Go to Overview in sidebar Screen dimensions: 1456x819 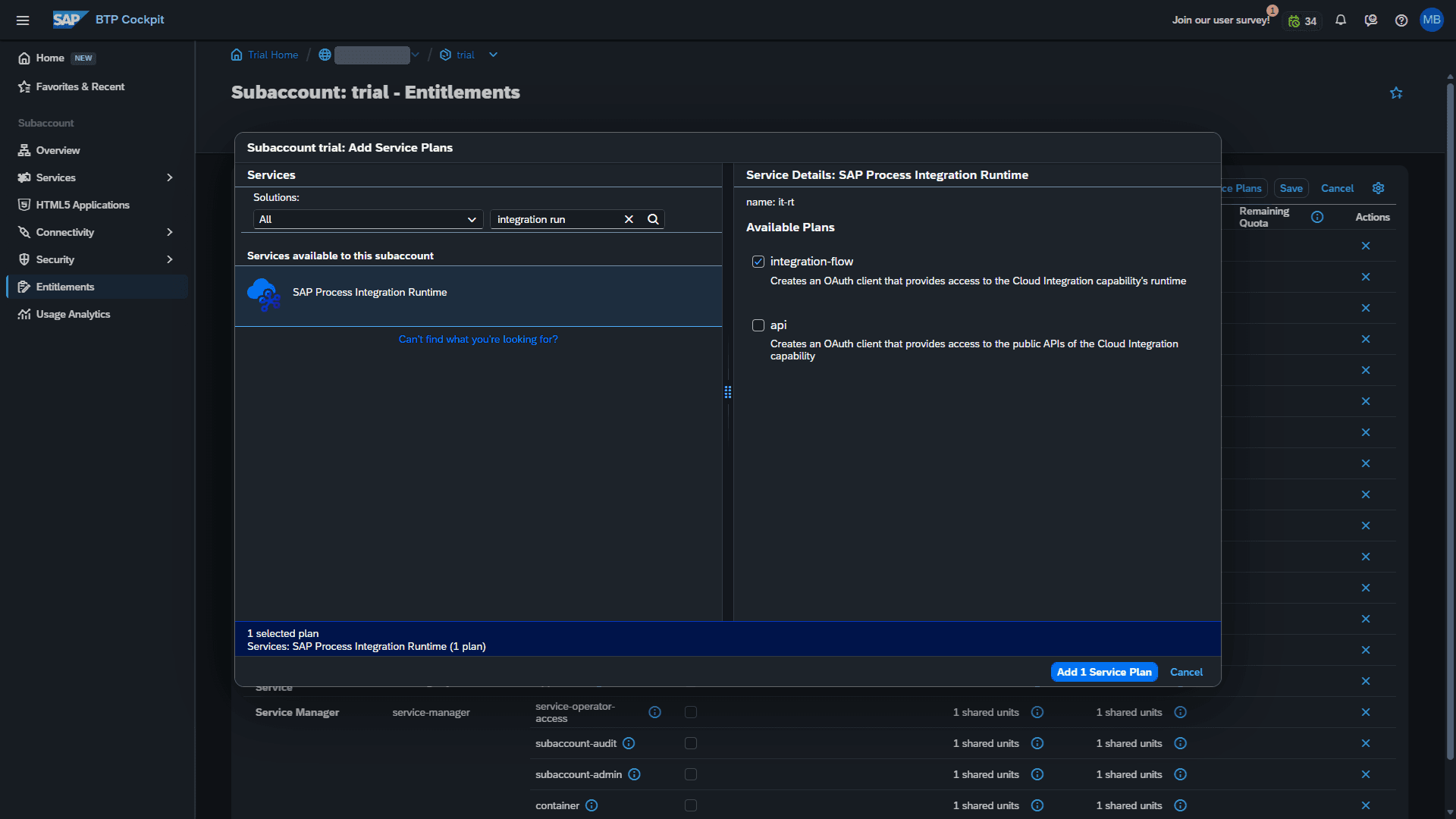[x=97, y=150]
